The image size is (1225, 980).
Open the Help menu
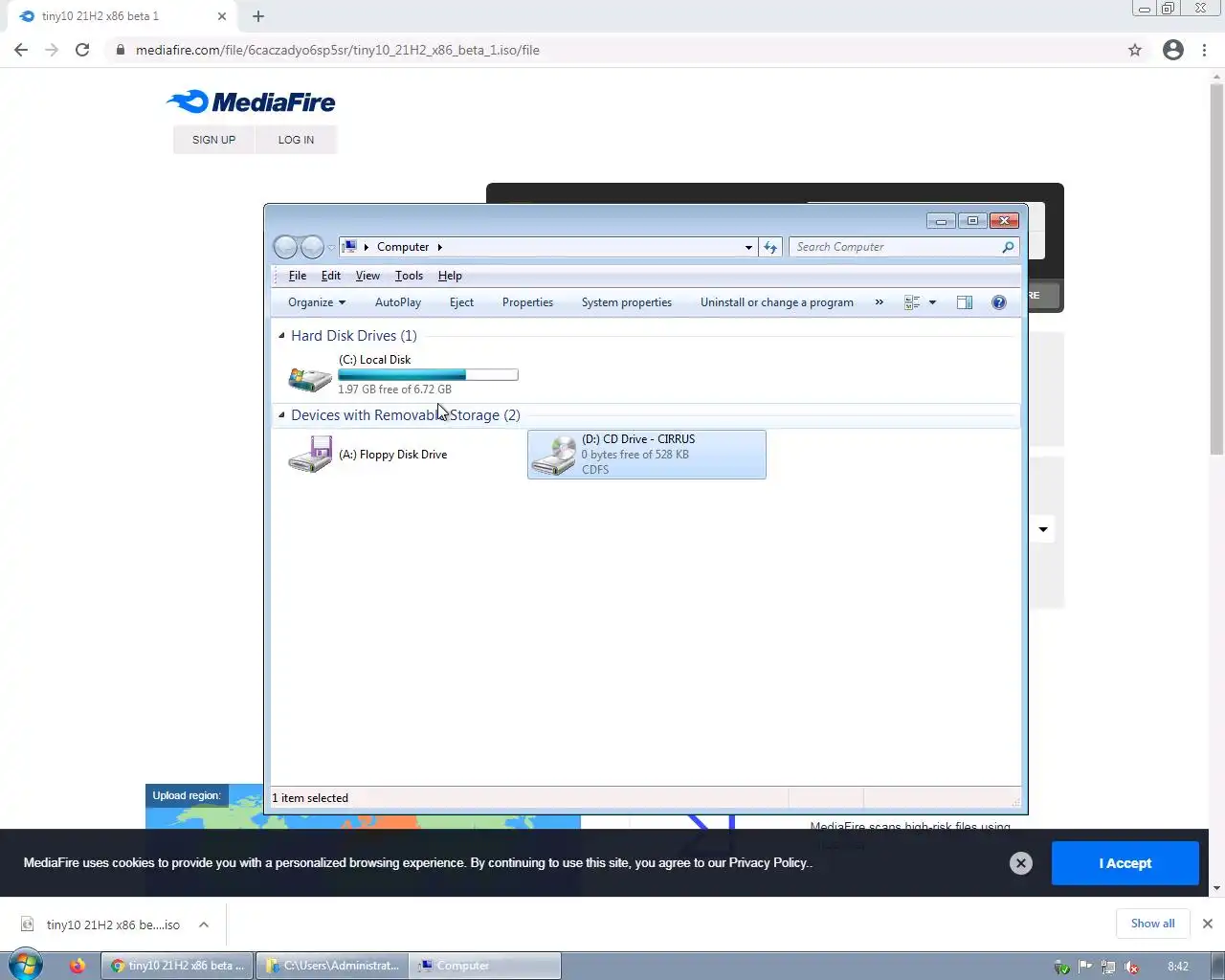[450, 276]
